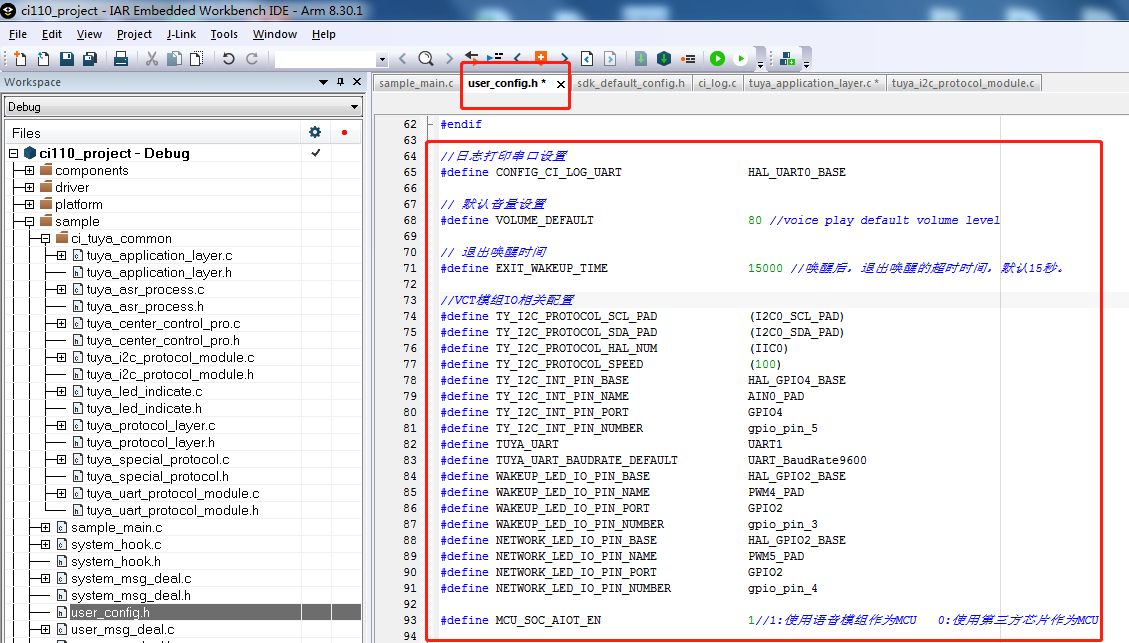The image size is (1129, 643).
Task: Go to next search result arrow
Action: click(449, 59)
